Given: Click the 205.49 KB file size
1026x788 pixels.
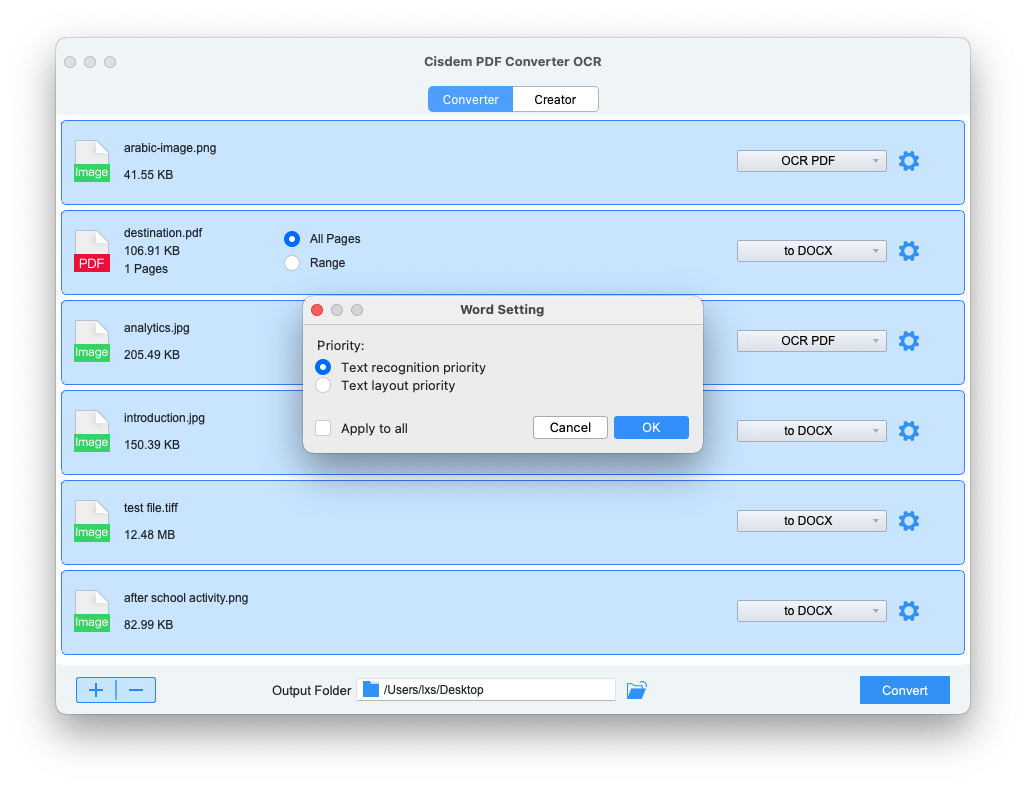Looking at the screenshot, I should (152, 355).
